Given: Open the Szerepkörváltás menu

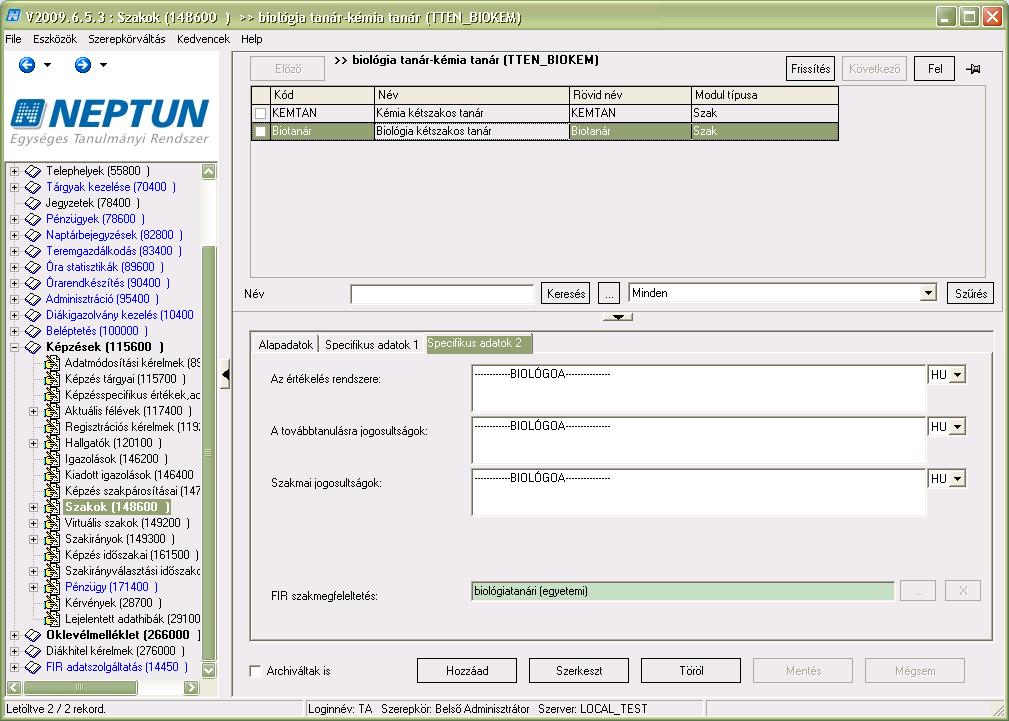Looking at the screenshot, I should click(x=127, y=39).
